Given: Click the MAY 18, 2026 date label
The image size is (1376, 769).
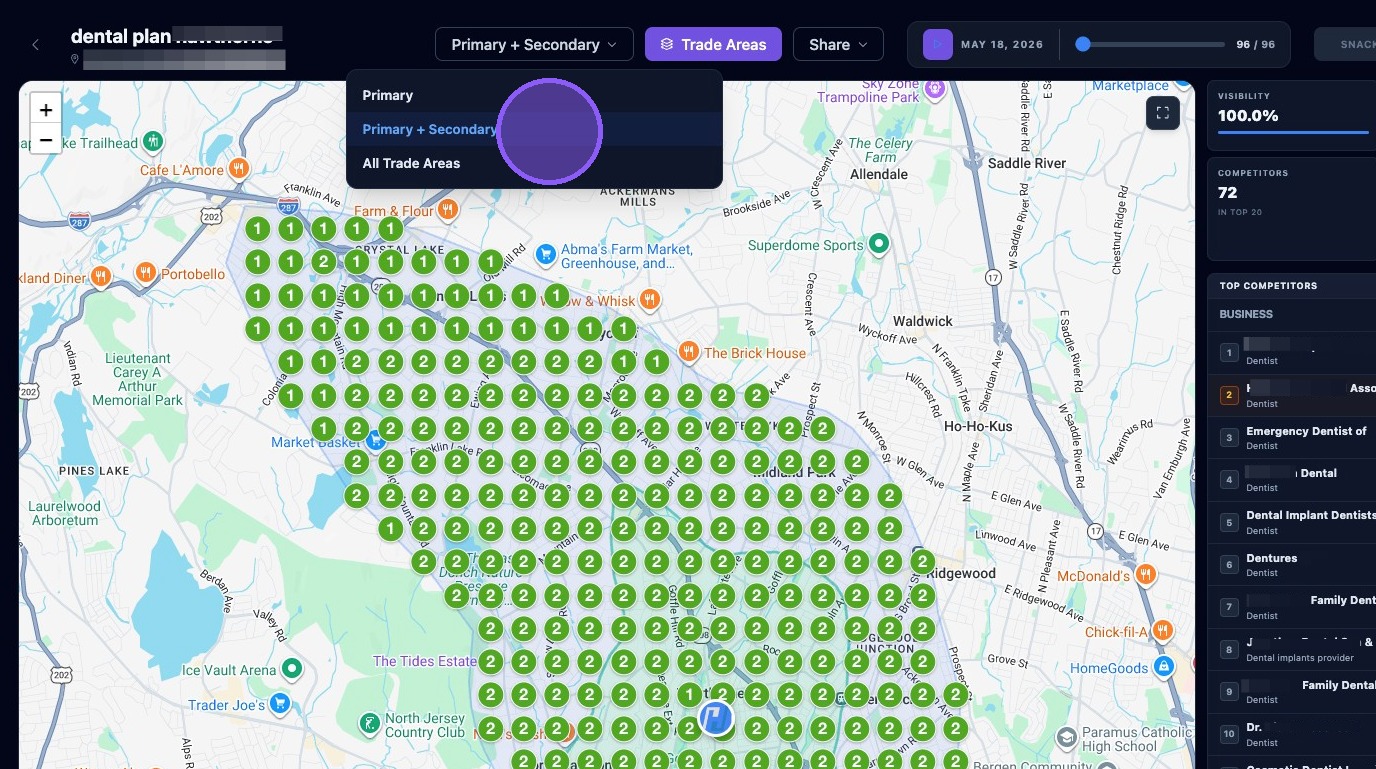Looking at the screenshot, I should (1002, 45).
